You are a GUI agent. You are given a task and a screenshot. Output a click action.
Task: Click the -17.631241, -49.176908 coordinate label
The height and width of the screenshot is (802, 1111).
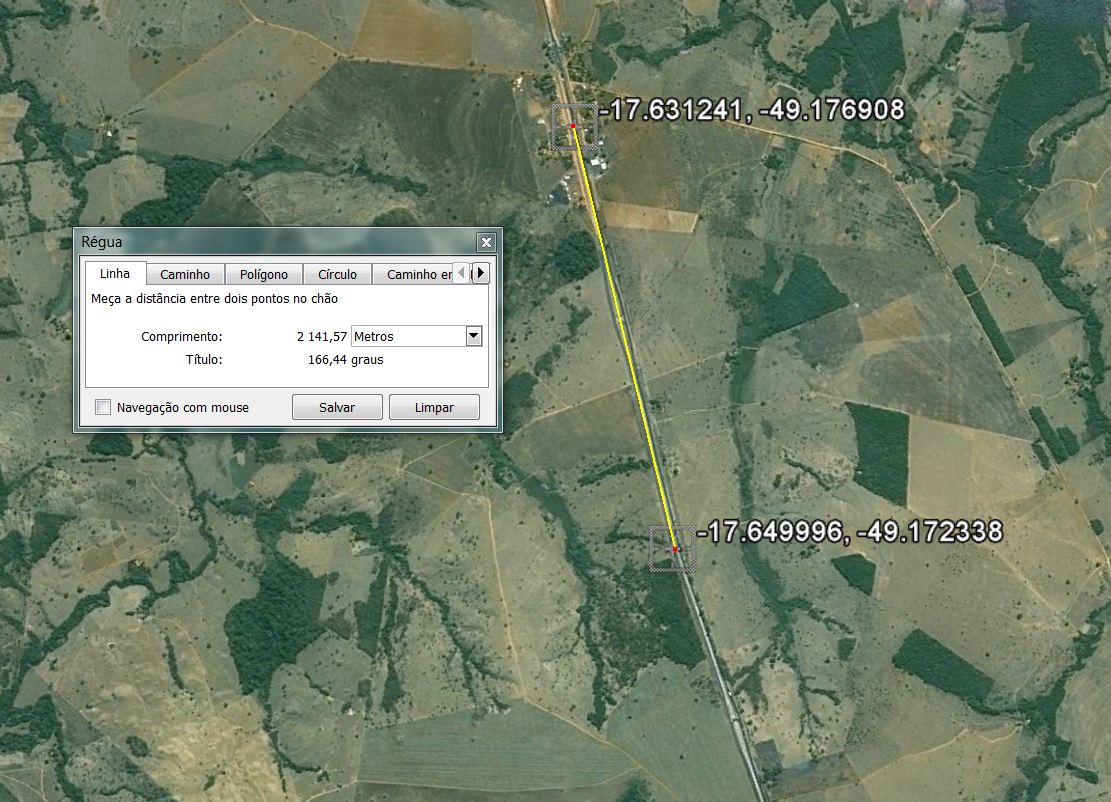click(x=752, y=110)
